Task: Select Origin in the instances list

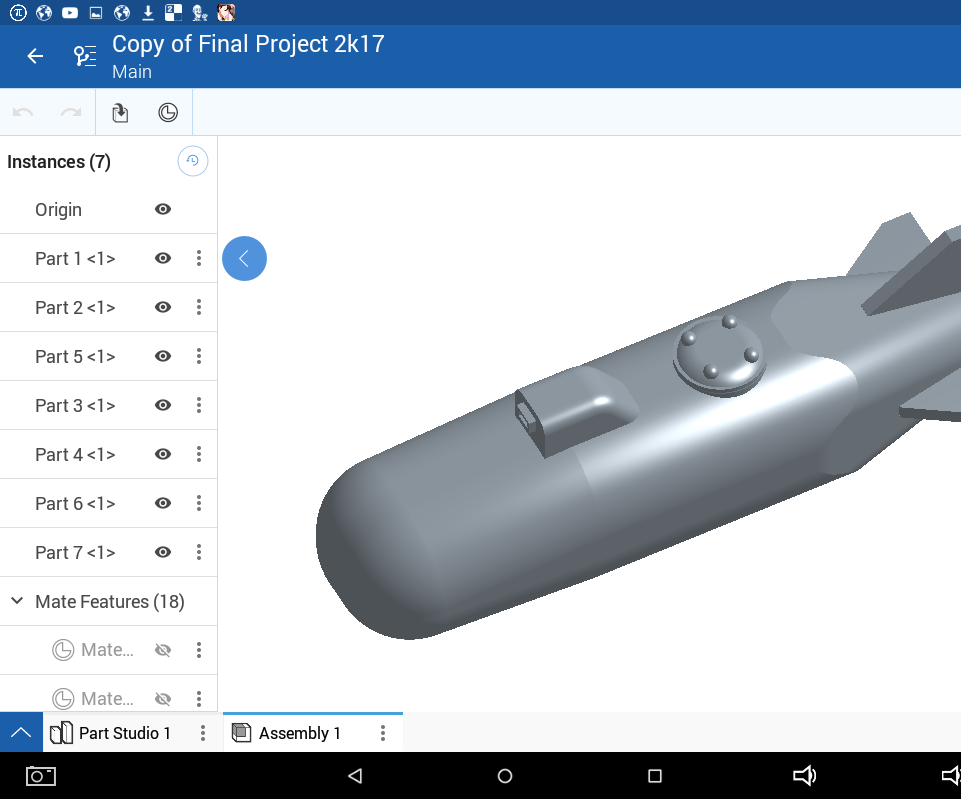Action: 58,209
